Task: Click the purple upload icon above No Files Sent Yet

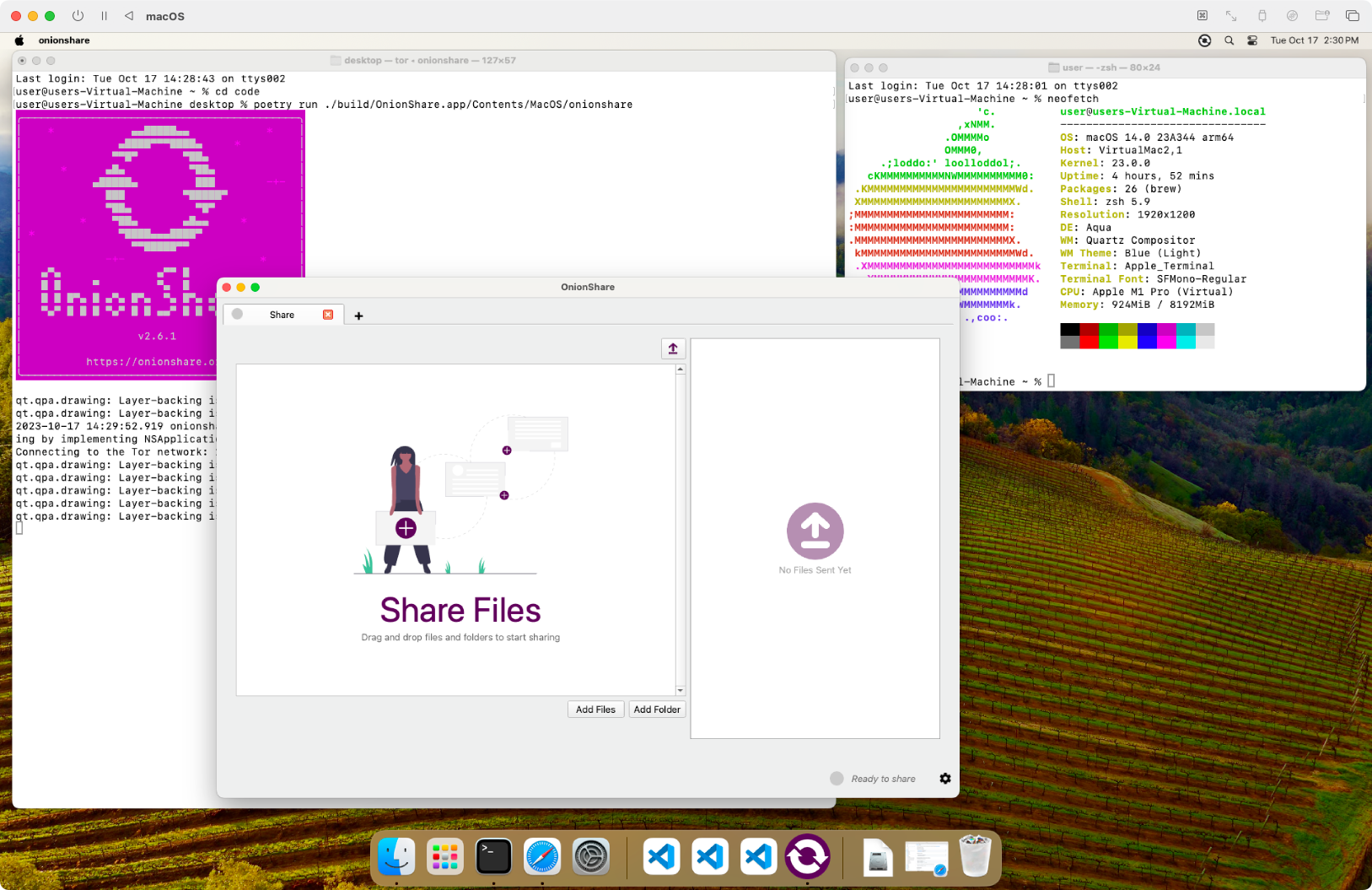Action: [x=815, y=531]
